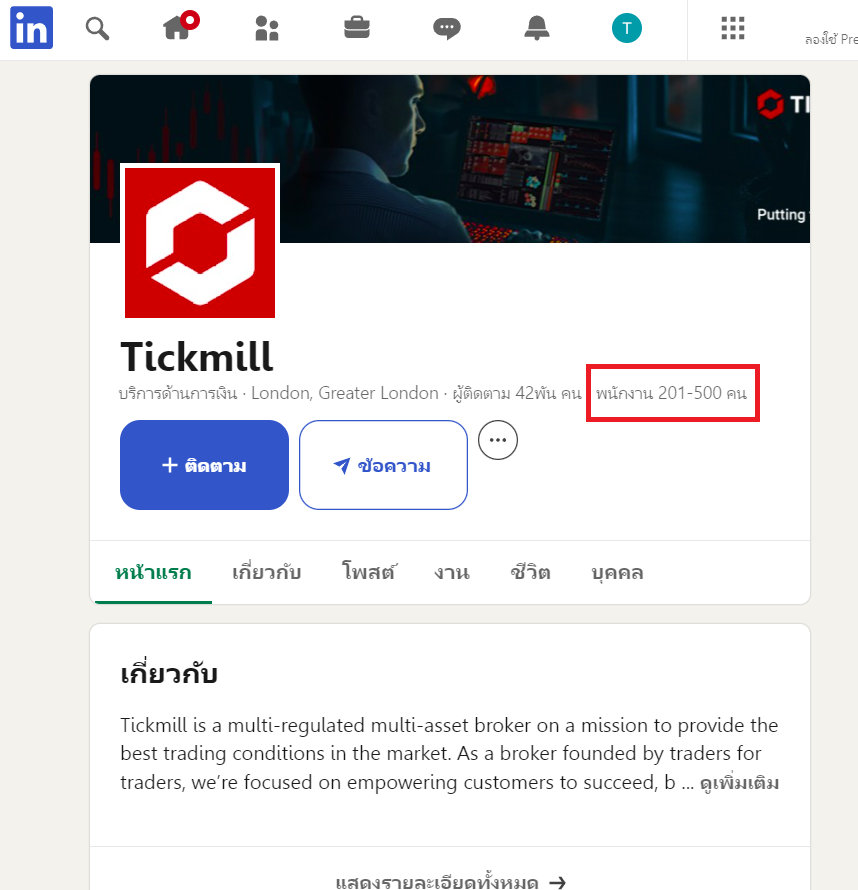Click the พนักงาน 201-500 คน employees link

pyautogui.click(x=671, y=393)
